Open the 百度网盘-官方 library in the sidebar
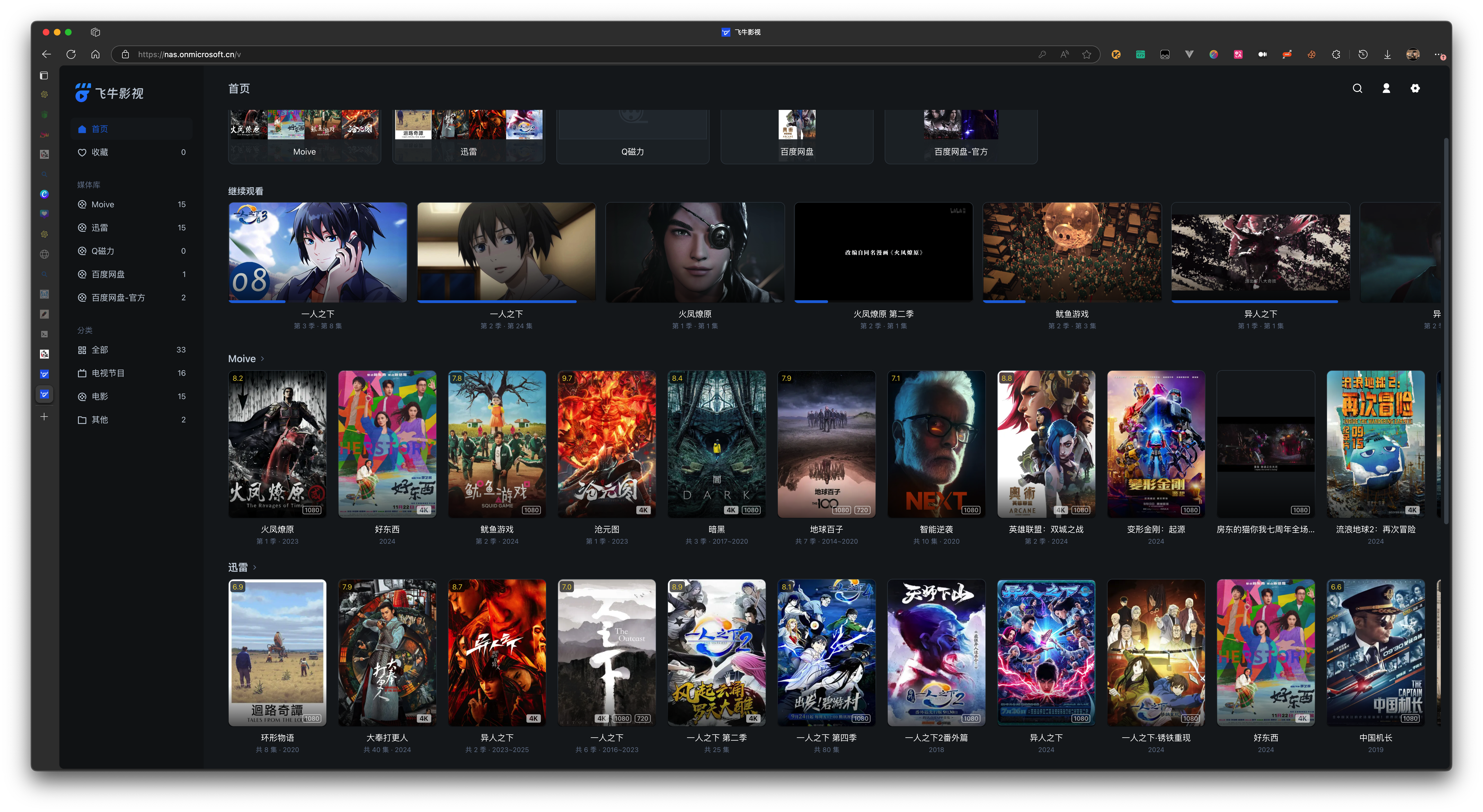The height and width of the screenshot is (812, 1483). point(132,298)
